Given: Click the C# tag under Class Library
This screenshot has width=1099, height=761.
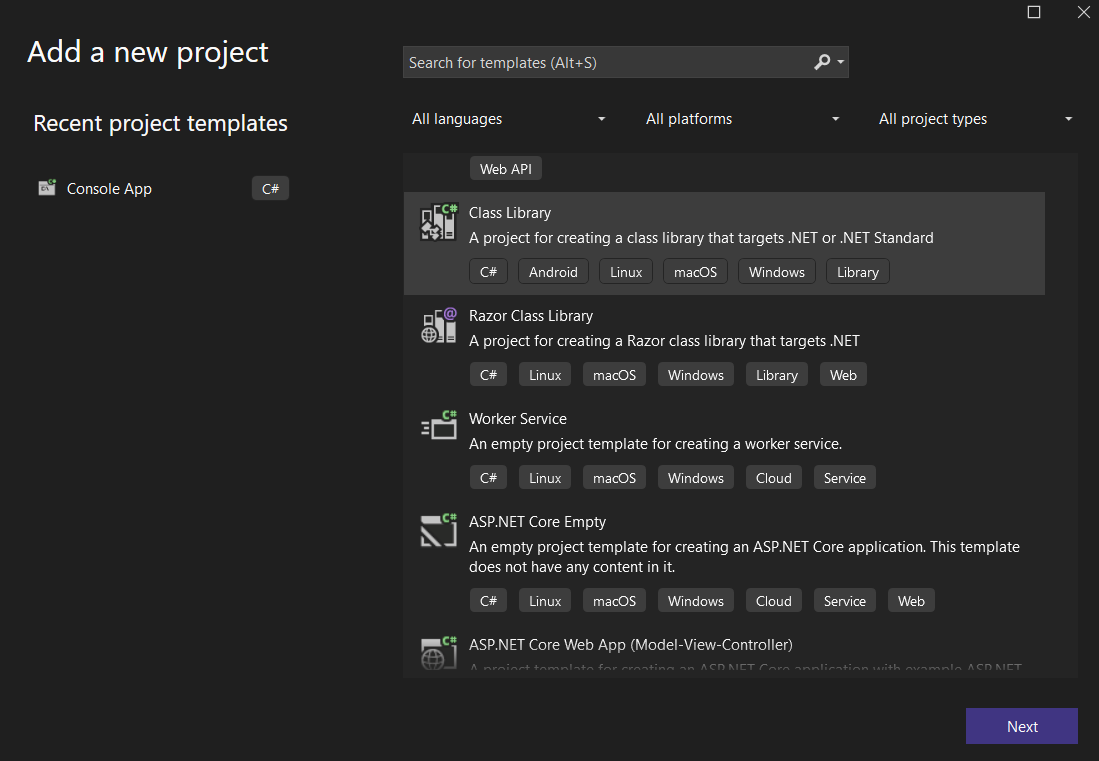Looking at the screenshot, I should click(x=488, y=272).
